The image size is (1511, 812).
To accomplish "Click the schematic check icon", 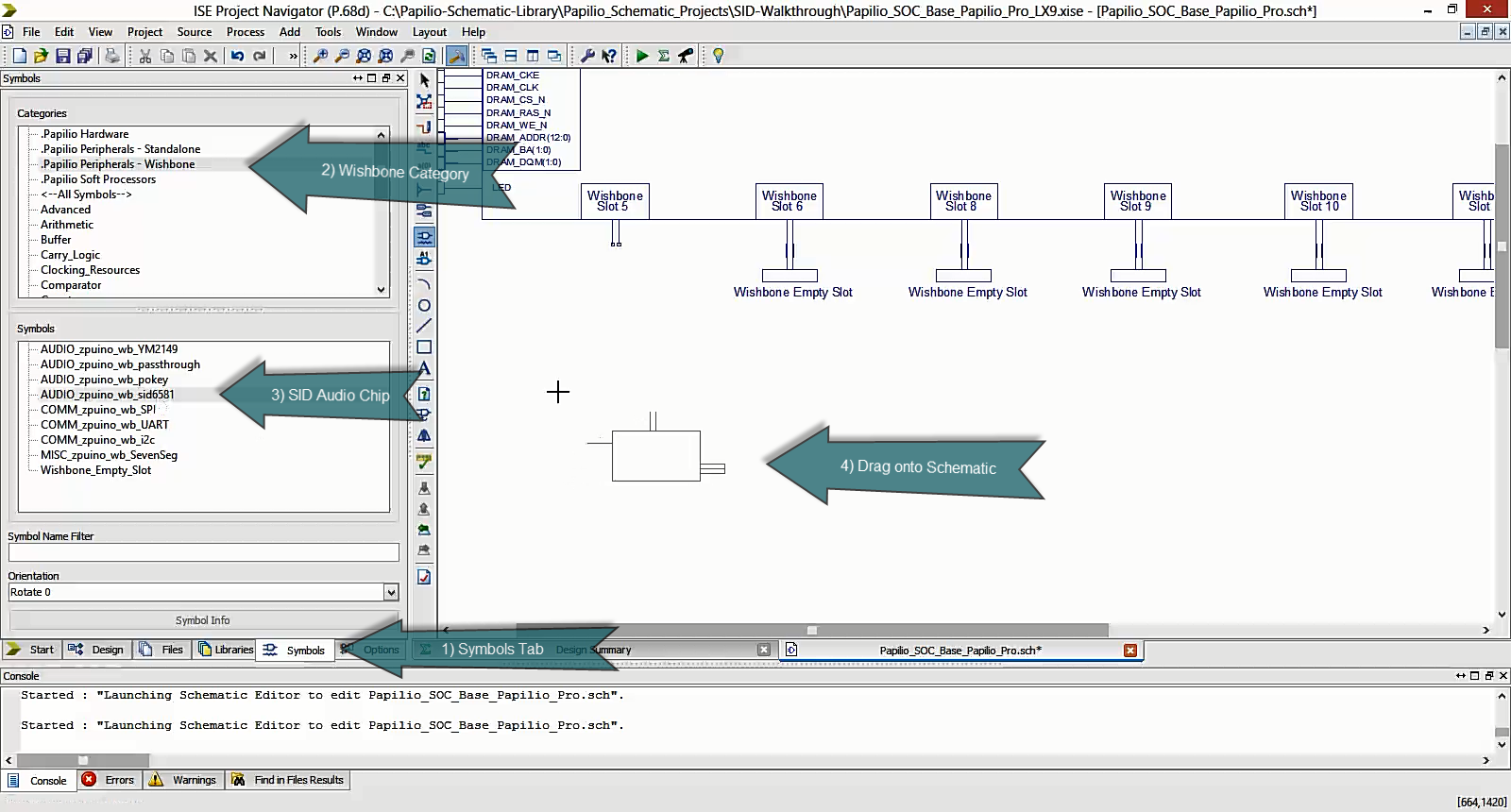I will 424,462.
